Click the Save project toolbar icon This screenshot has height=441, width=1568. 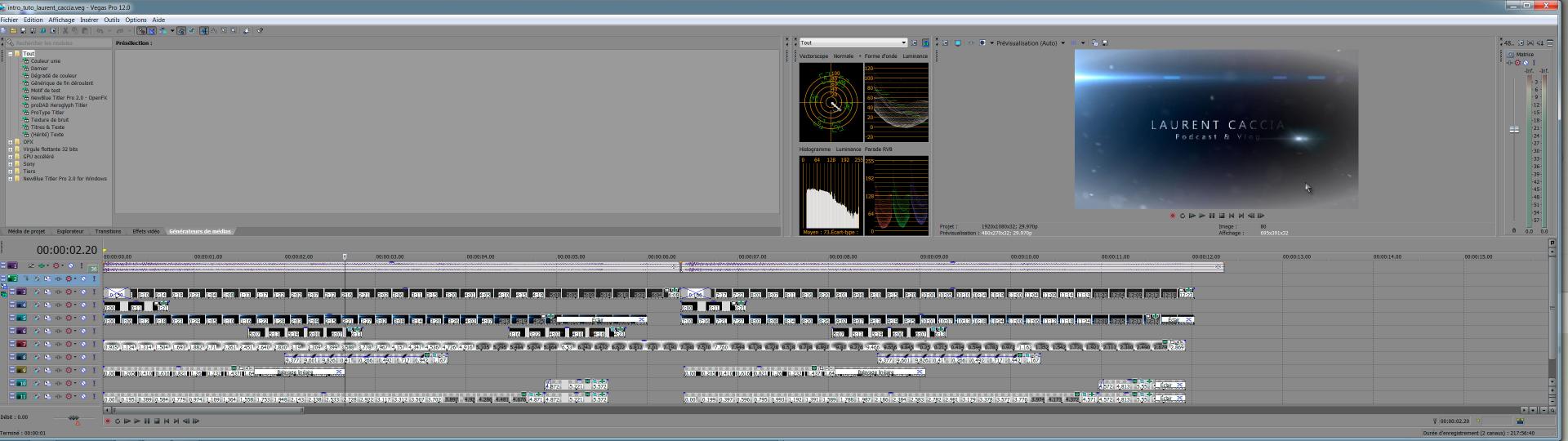[x=23, y=30]
